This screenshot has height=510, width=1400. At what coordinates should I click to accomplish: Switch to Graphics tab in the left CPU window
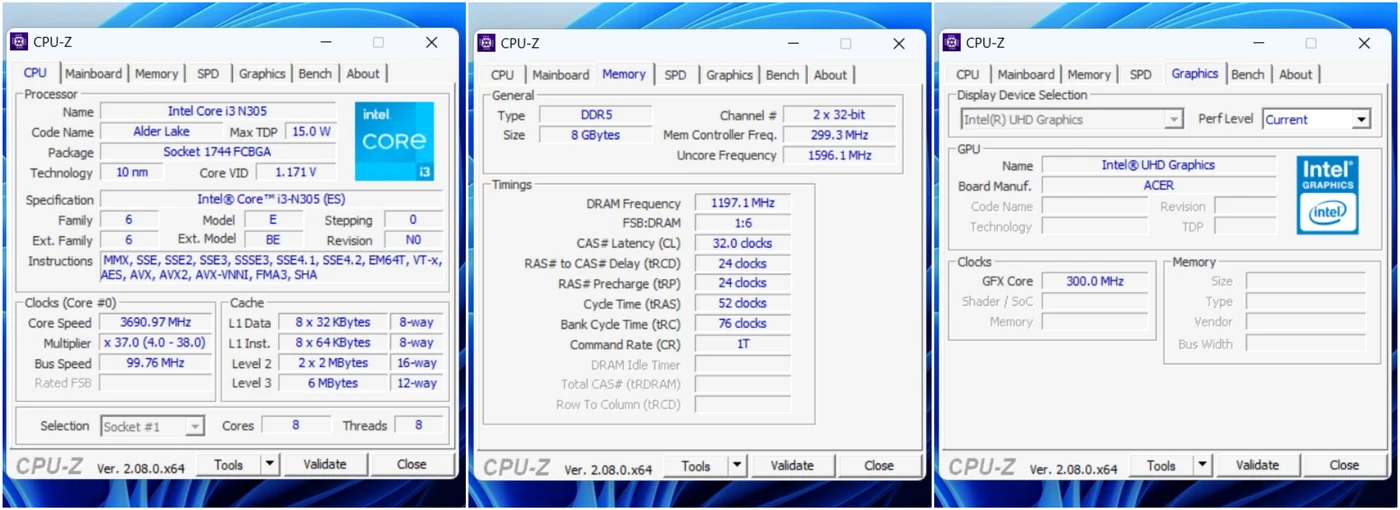pos(262,74)
